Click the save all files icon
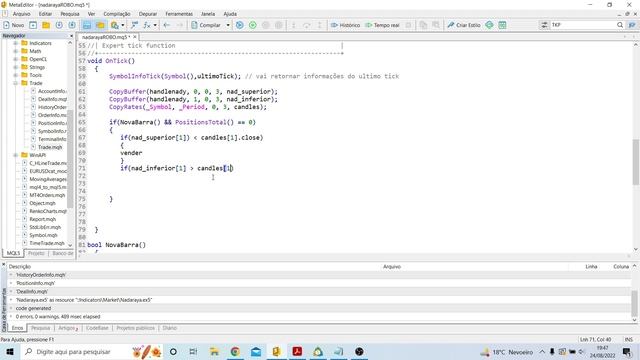640x360 pixels. [72, 25]
